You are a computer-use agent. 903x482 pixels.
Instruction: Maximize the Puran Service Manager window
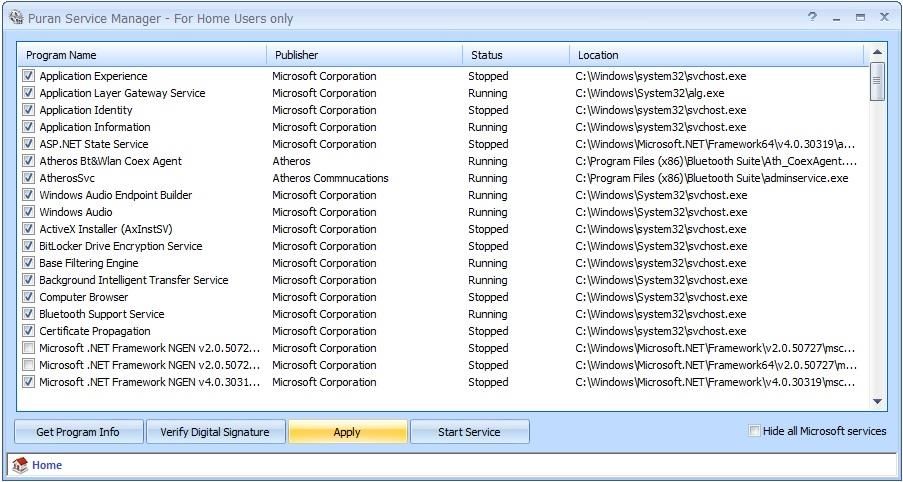[x=860, y=17]
